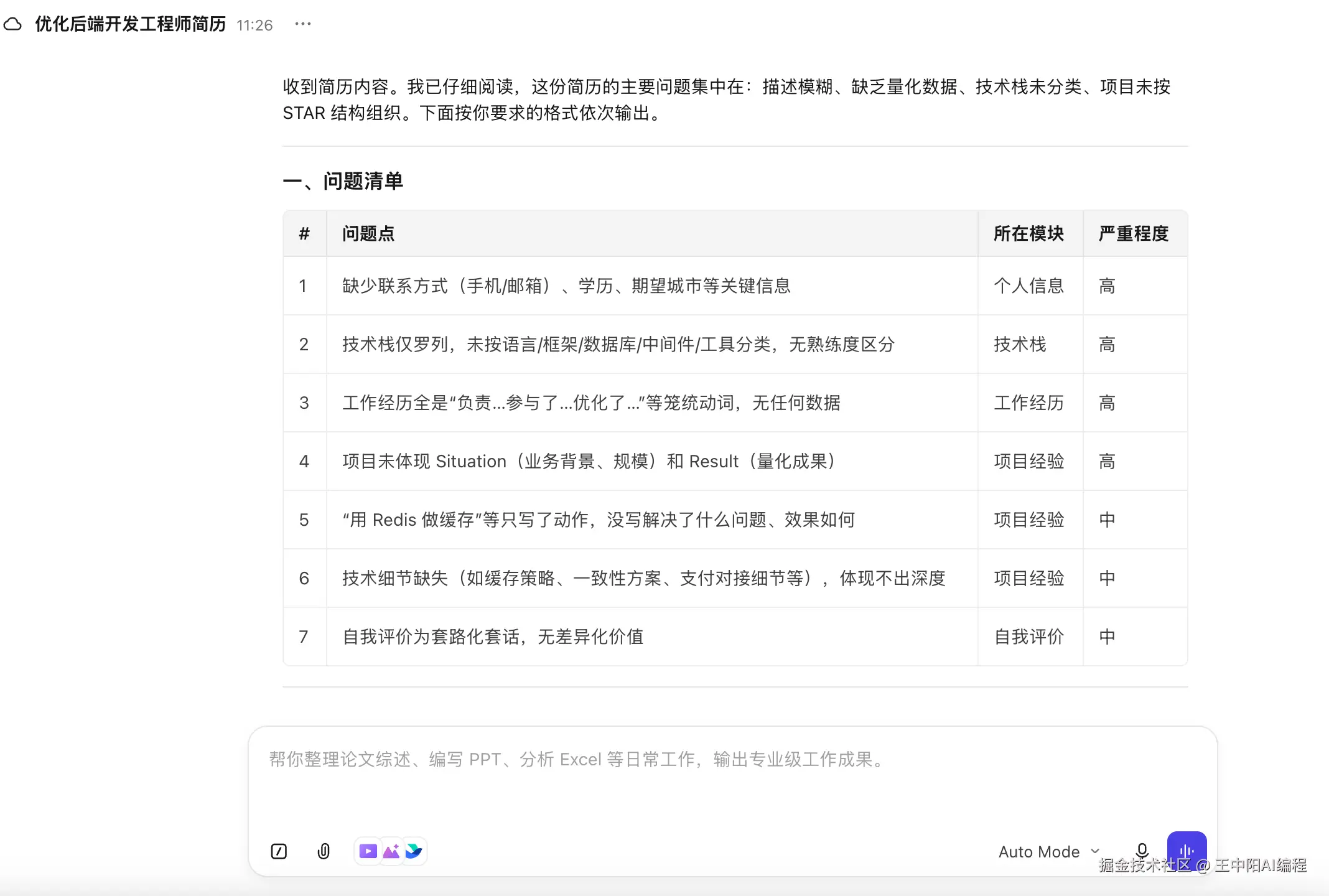Select the image generation mountain icon
The image size is (1329, 896).
(x=391, y=851)
